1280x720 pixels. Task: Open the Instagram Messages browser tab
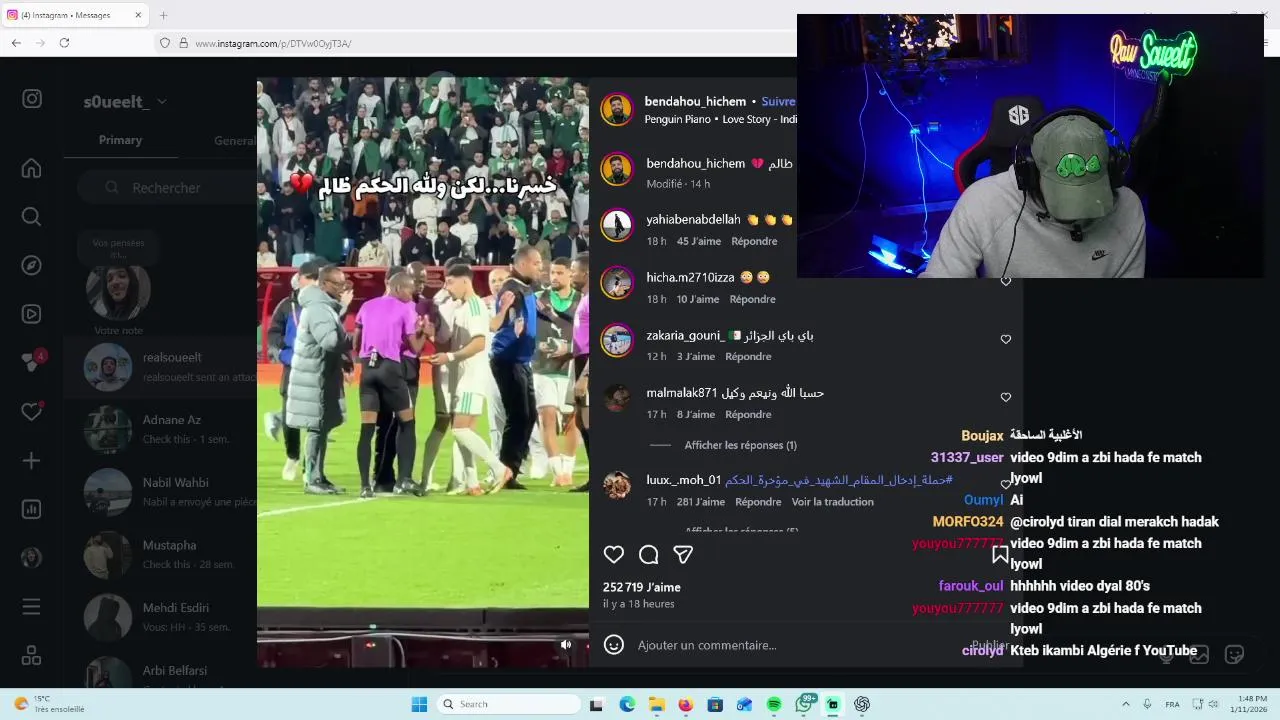[74, 15]
